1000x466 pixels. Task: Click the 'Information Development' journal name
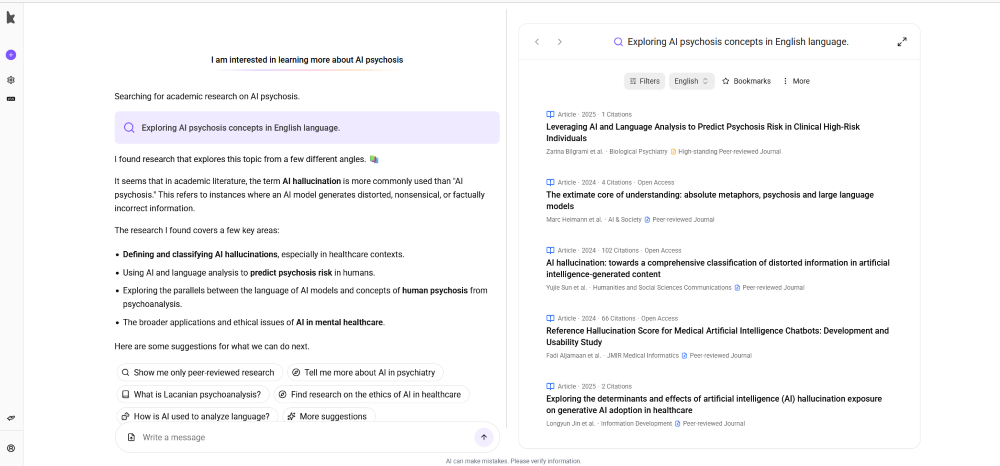[636, 424]
